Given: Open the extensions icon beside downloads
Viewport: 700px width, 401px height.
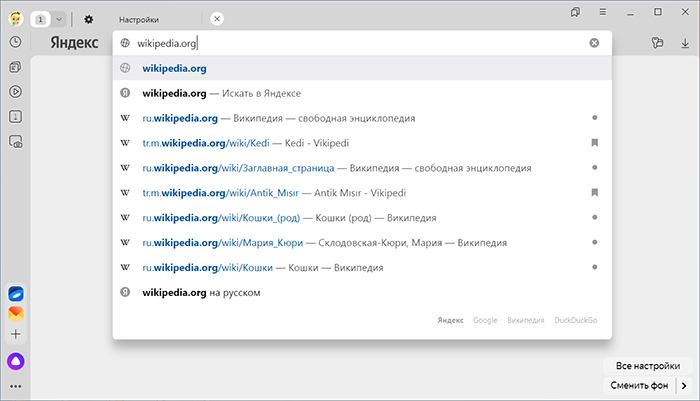Looking at the screenshot, I should (x=657, y=43).
